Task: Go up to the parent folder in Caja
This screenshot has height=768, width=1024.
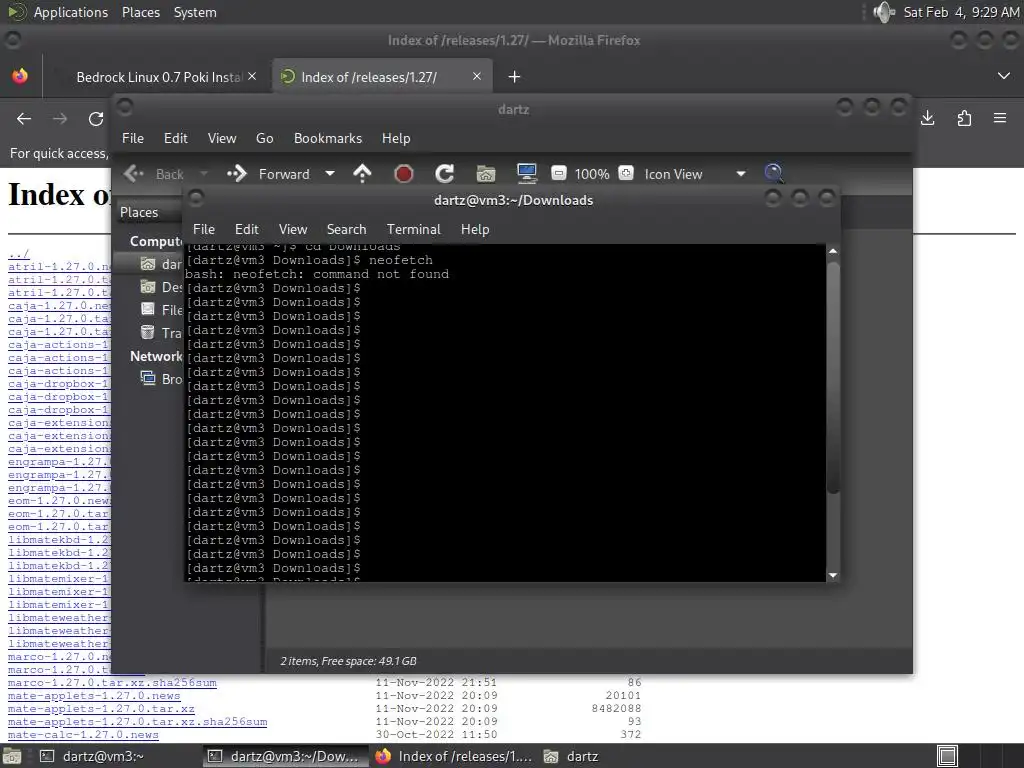Action: tap(362, 174)
